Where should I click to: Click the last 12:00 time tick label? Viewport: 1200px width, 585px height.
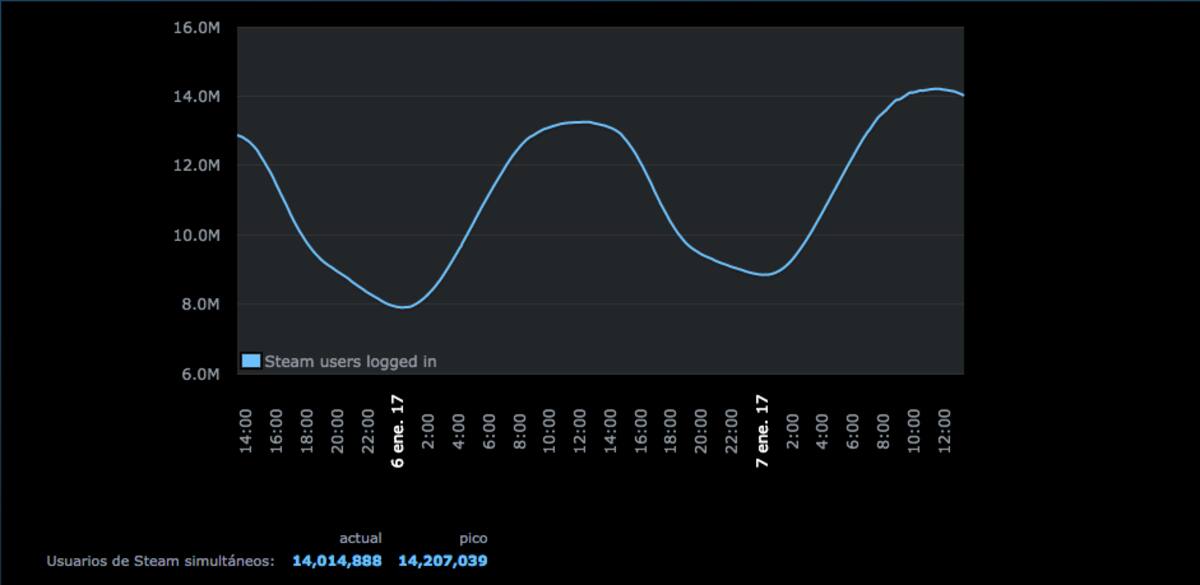pyautogui.click(x=944, y=431)
